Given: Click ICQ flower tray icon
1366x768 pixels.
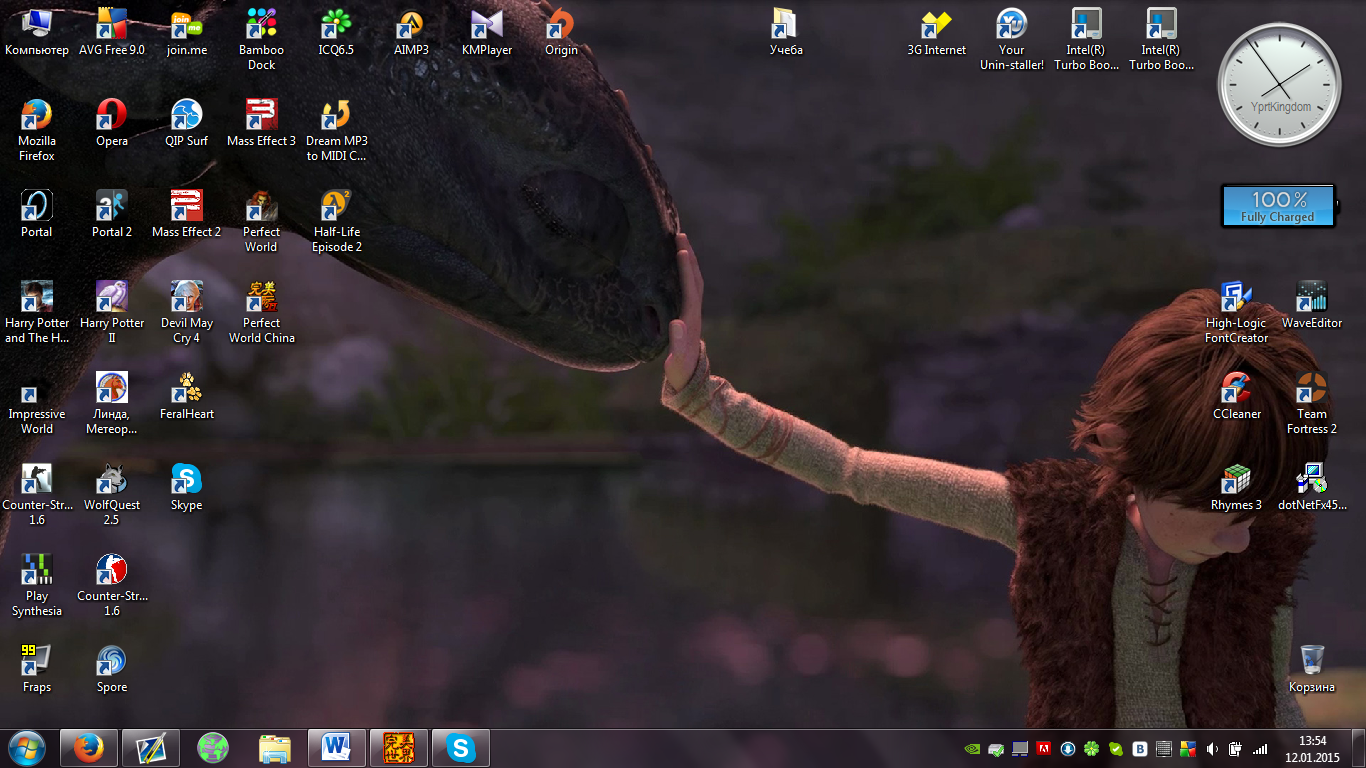Looking at the screenshot, I should point(1091,748).
